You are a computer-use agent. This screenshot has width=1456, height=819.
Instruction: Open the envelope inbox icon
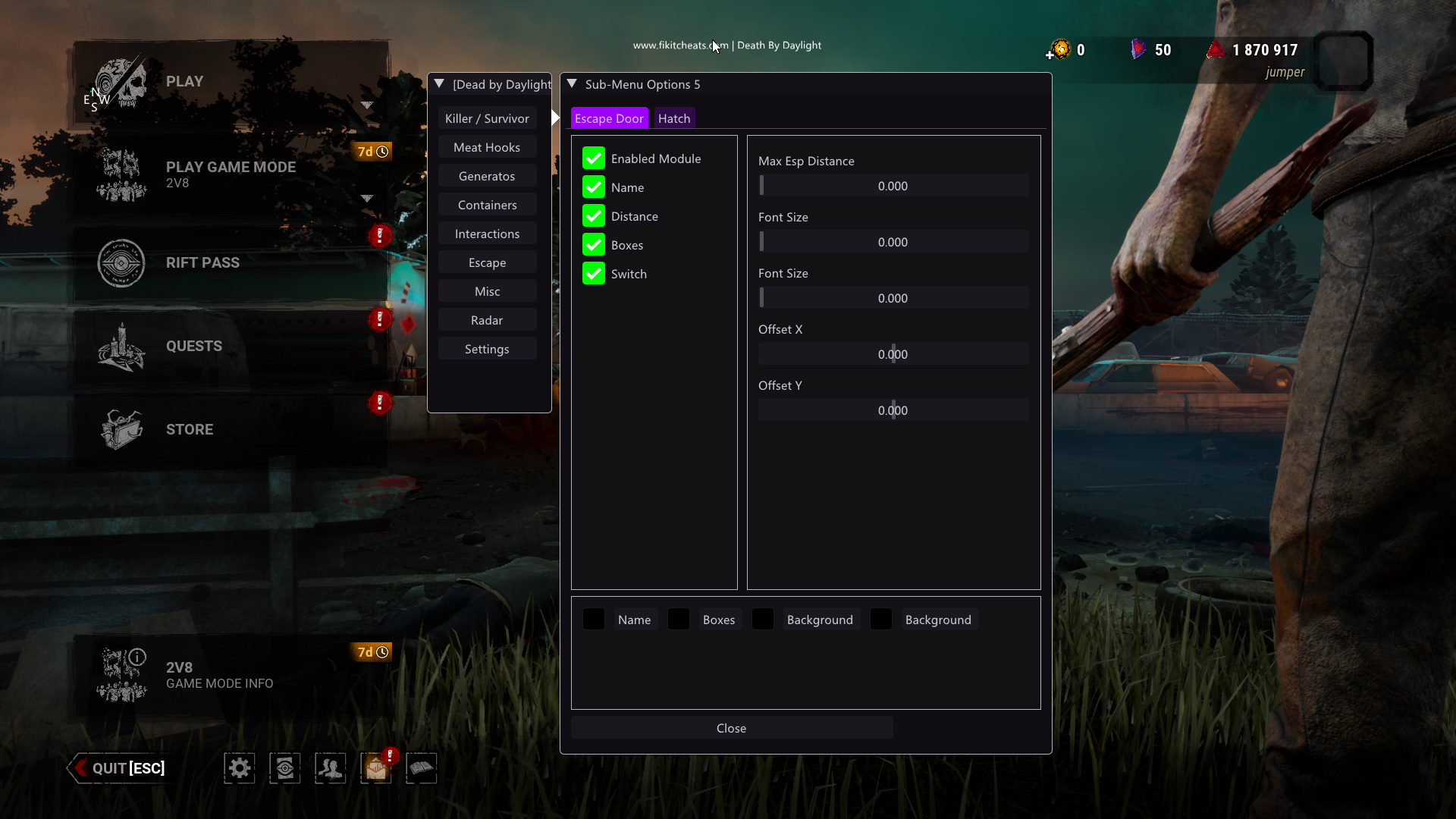tap(376, 768)
